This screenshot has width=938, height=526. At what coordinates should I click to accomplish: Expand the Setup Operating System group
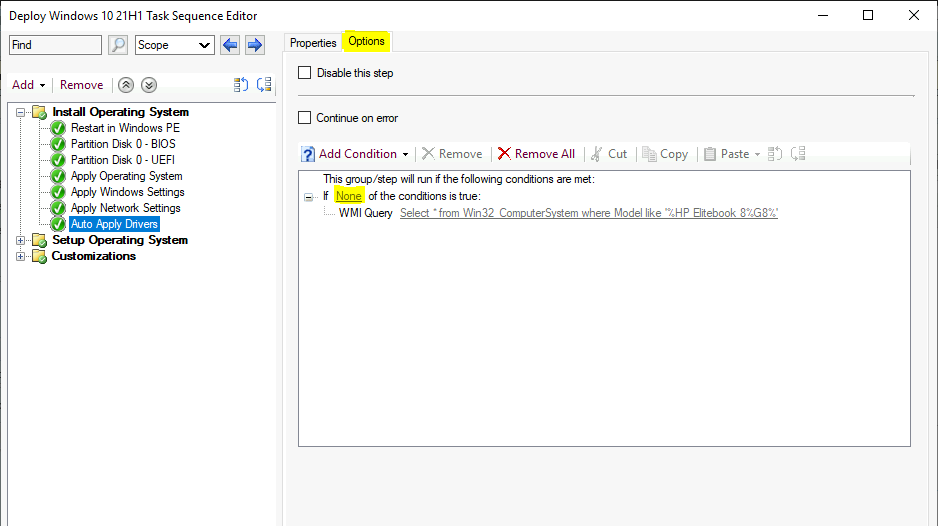(x=20, y=240)
